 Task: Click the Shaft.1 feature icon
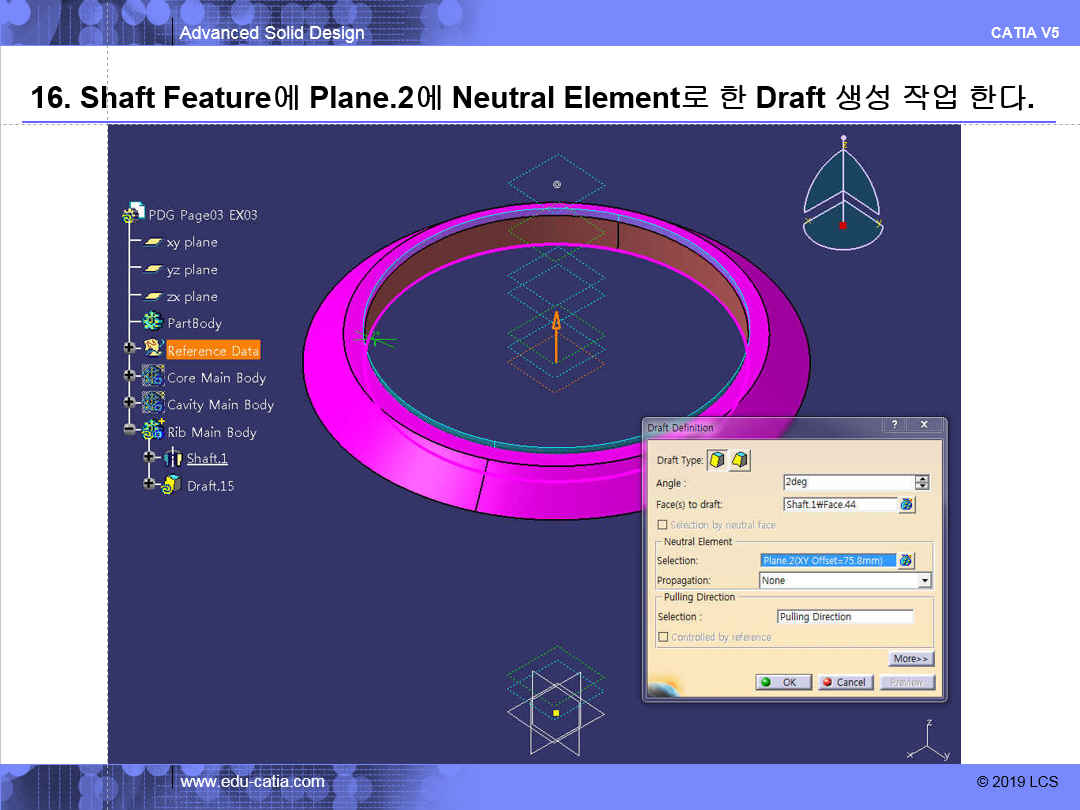172,458
